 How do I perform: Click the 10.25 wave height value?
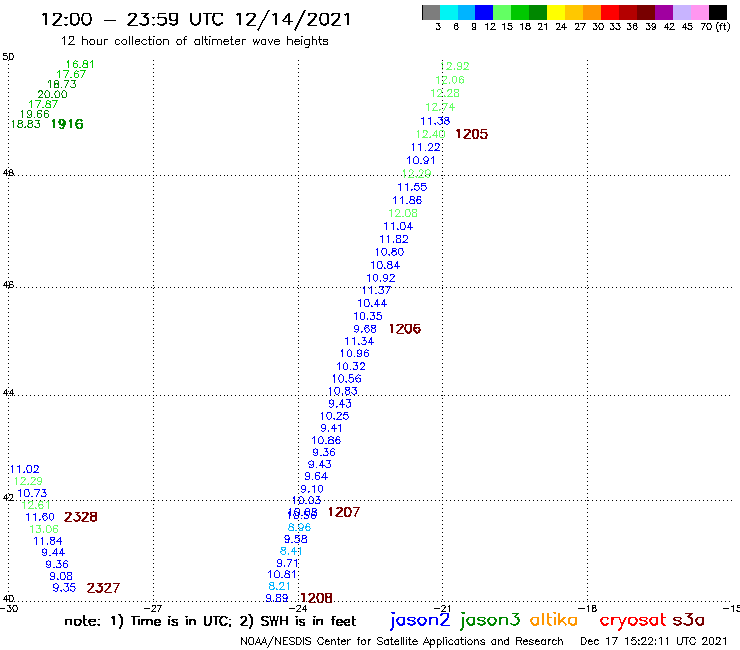[335, 416]
